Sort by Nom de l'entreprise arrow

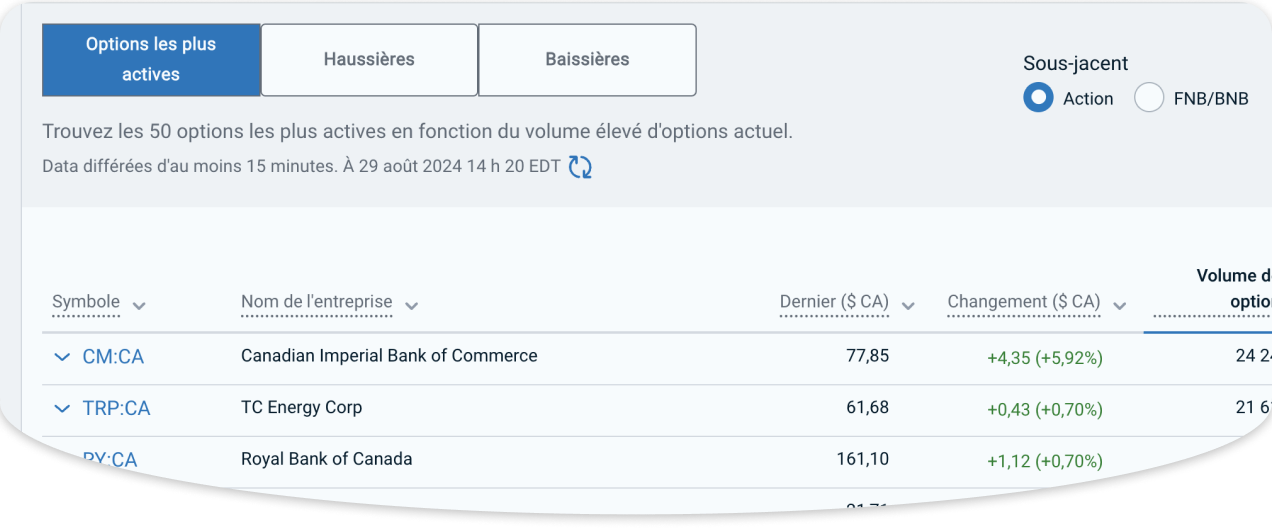coord(411,306)
